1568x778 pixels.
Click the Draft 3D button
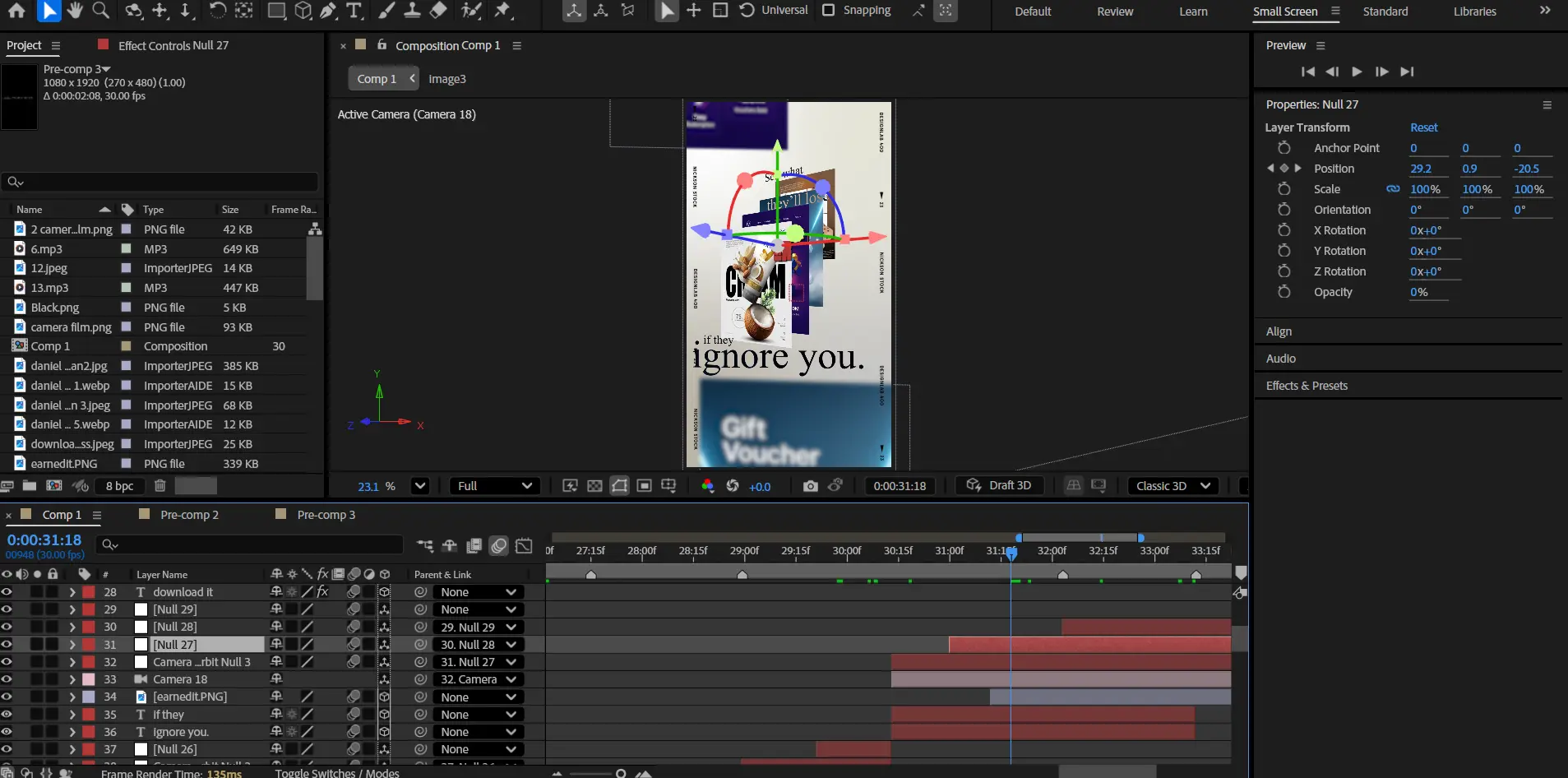point(999,485)
